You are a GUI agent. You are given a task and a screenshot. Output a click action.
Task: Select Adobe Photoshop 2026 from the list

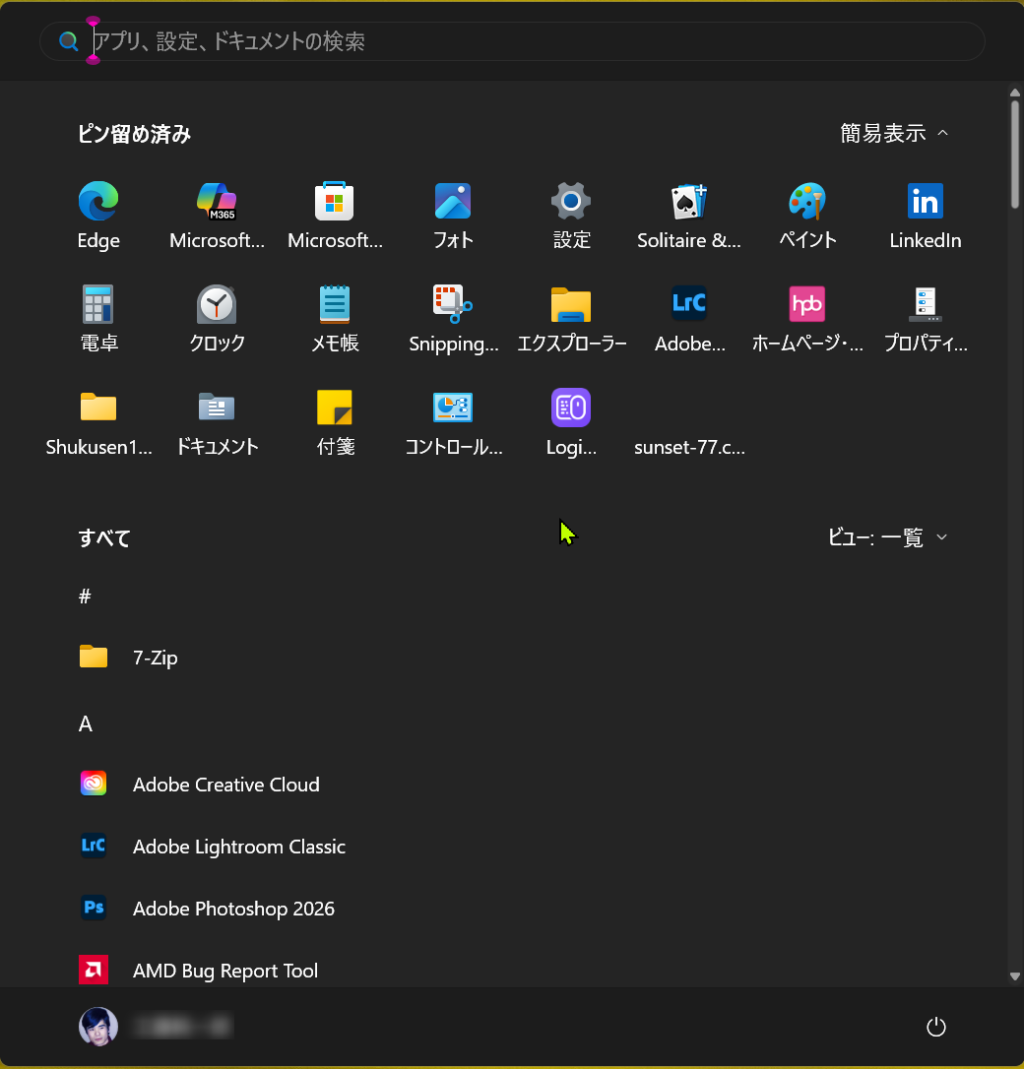[x=233, y=909]
